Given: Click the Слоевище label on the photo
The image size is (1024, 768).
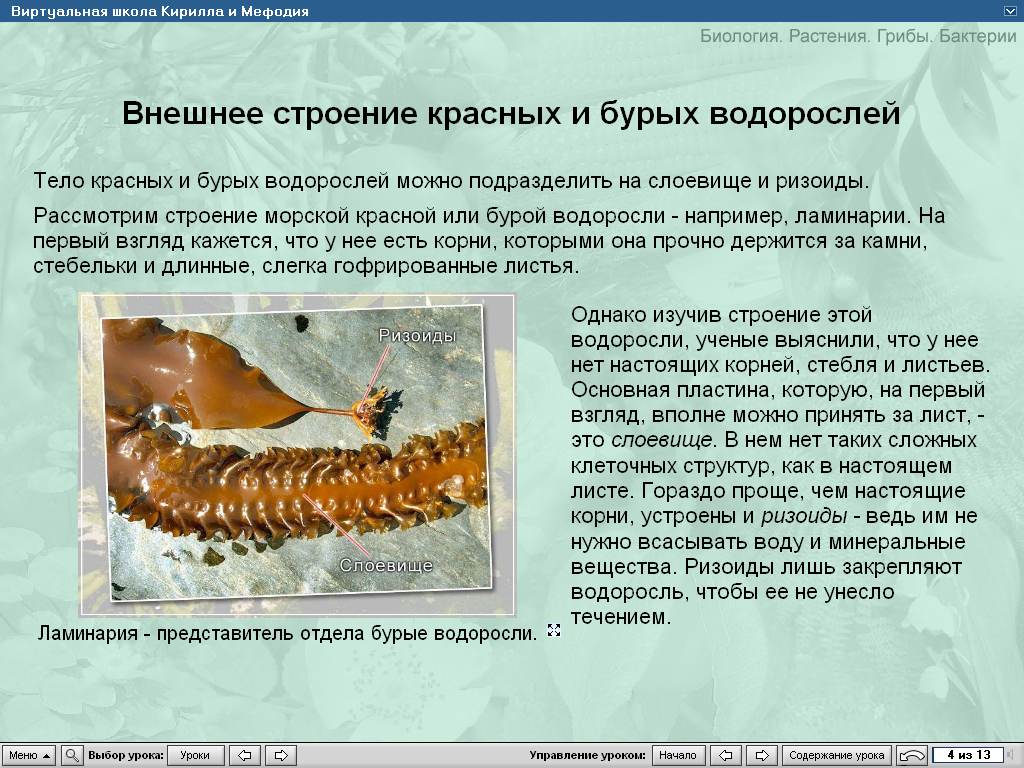Looking at the screenshot, I should pos(386,565).
